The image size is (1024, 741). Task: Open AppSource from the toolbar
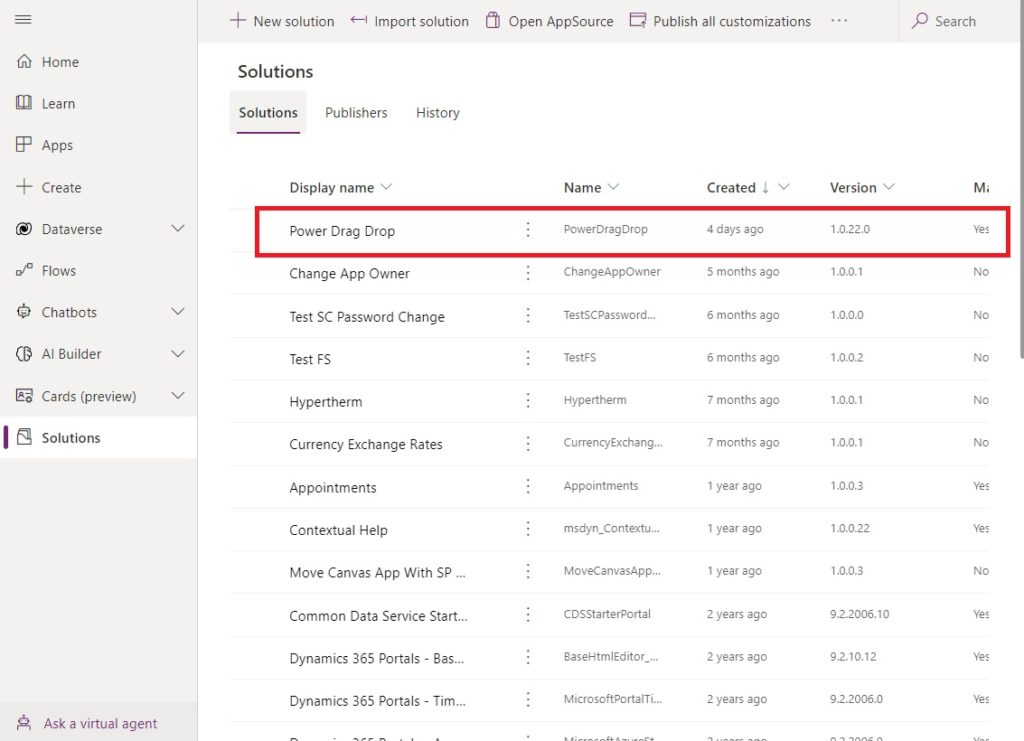(548, 20)
